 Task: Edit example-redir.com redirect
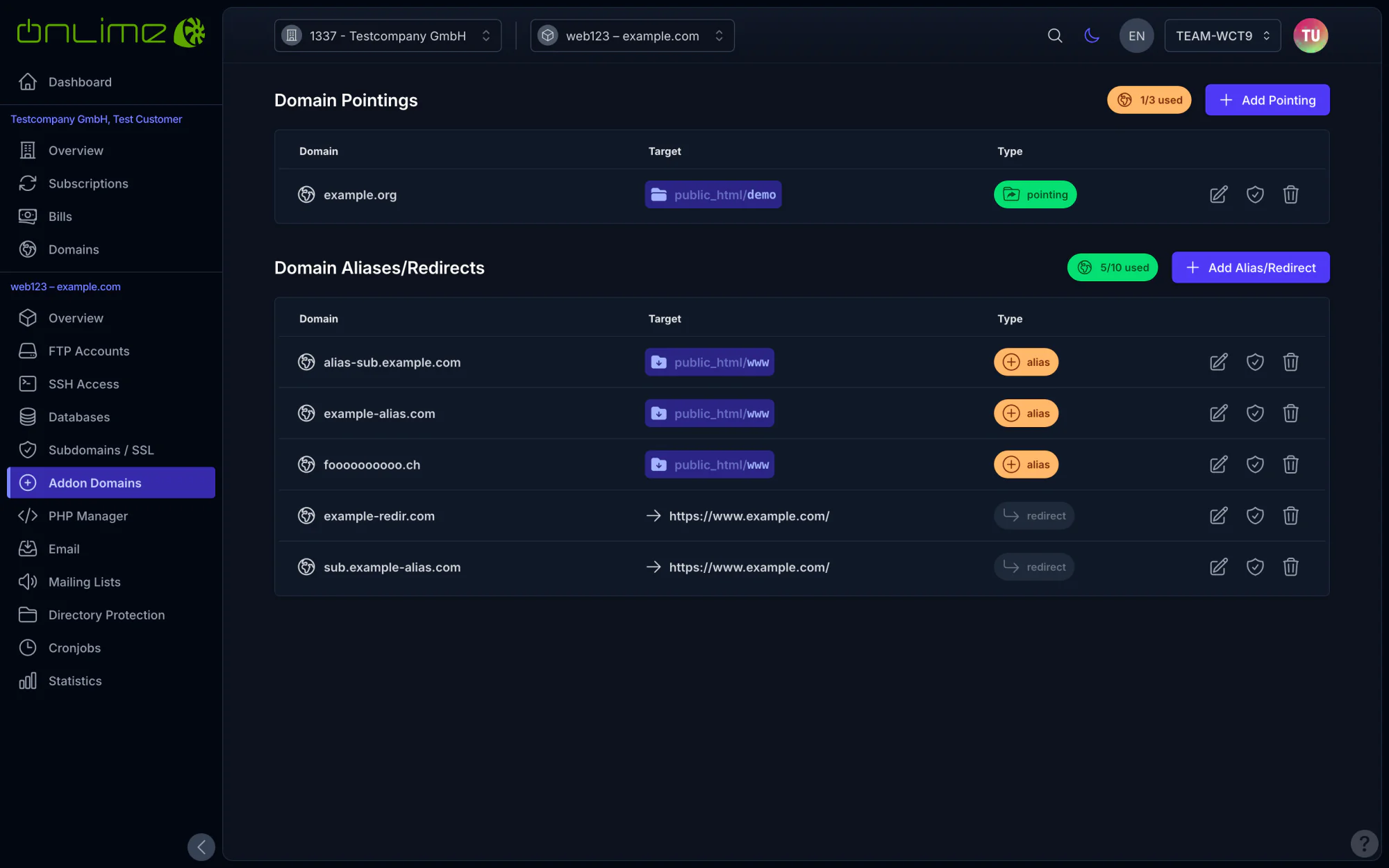(x=1219, y=516)
